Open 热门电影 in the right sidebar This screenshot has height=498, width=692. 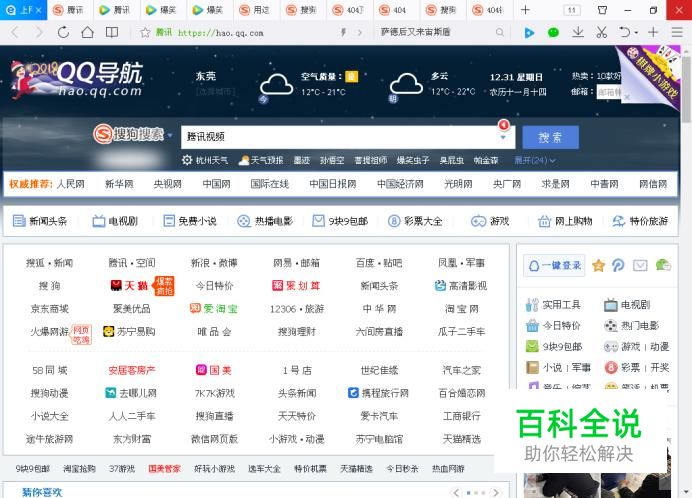(631, 326)
